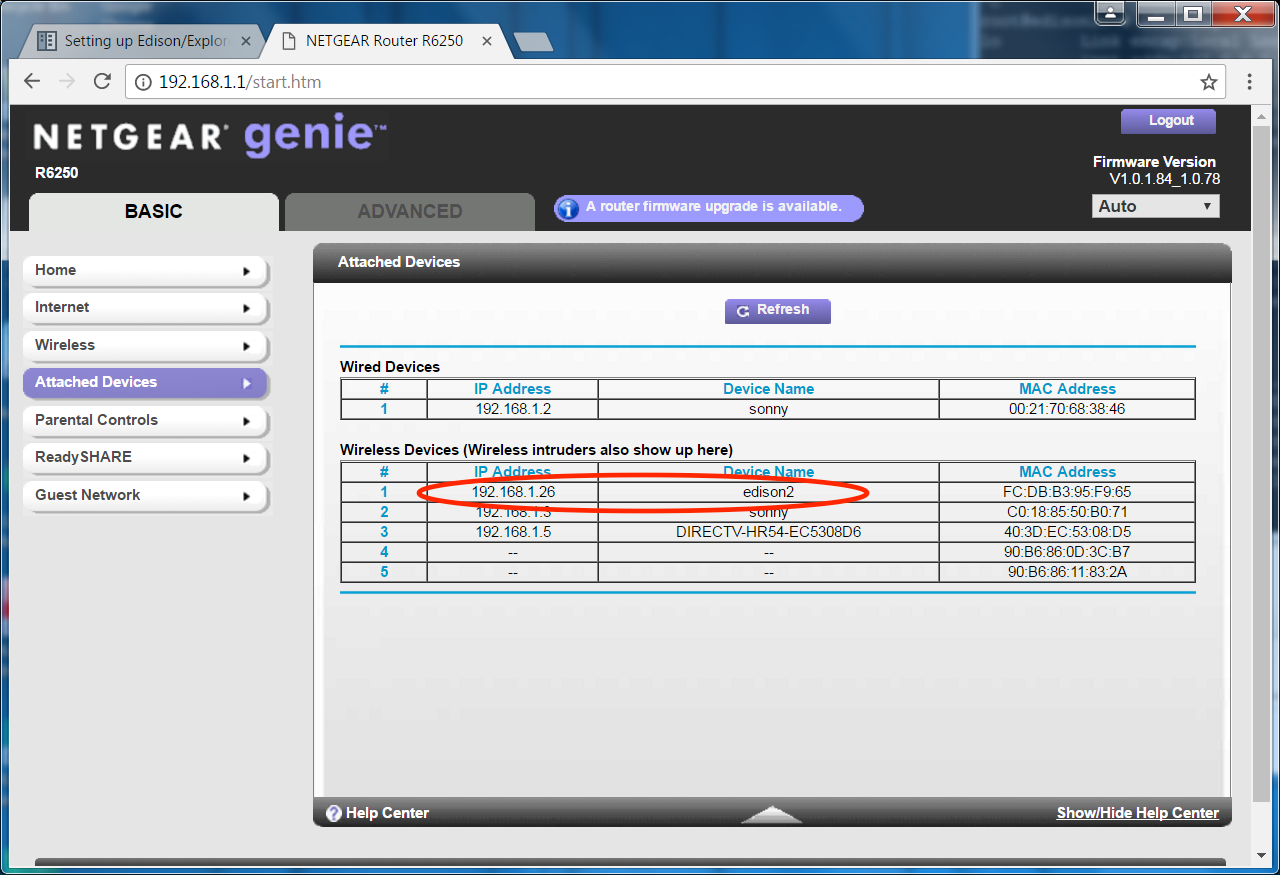Viewport: 1280px width, 875px height.
Task: Go back with the browser back arrow
Action: point(32,81)
